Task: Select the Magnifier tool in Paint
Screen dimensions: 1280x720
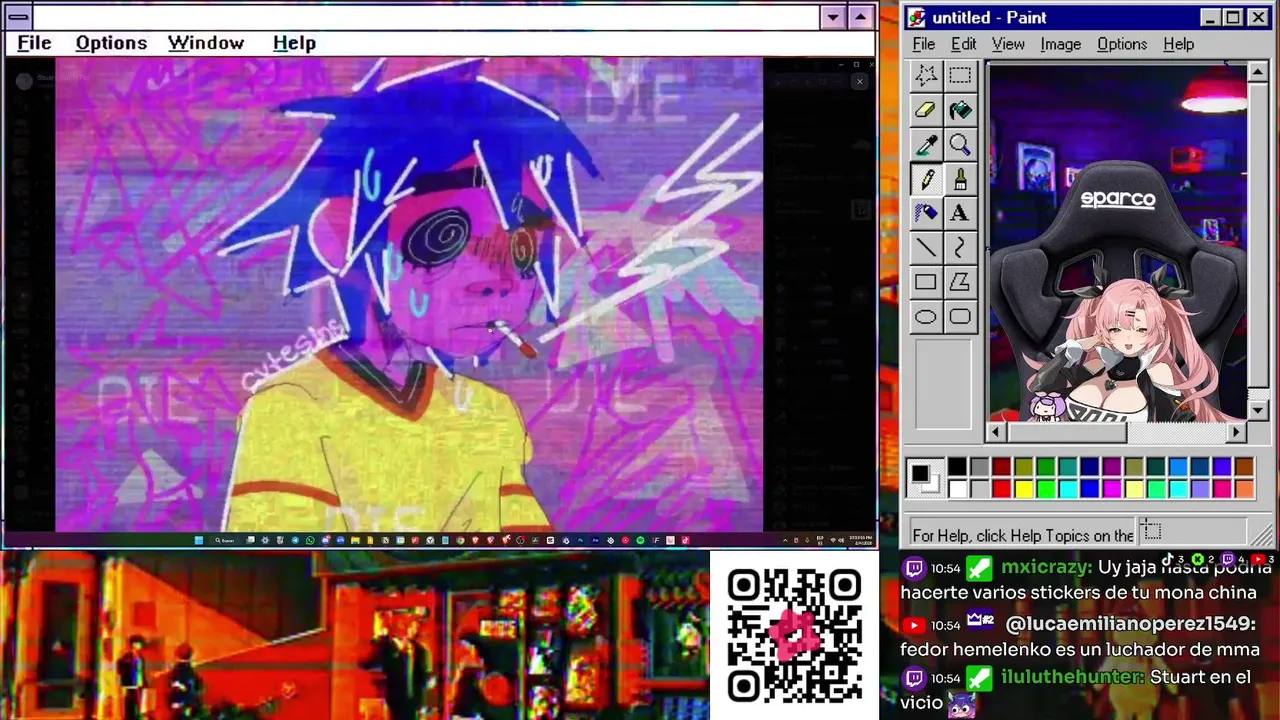Action: click(960, 145)
